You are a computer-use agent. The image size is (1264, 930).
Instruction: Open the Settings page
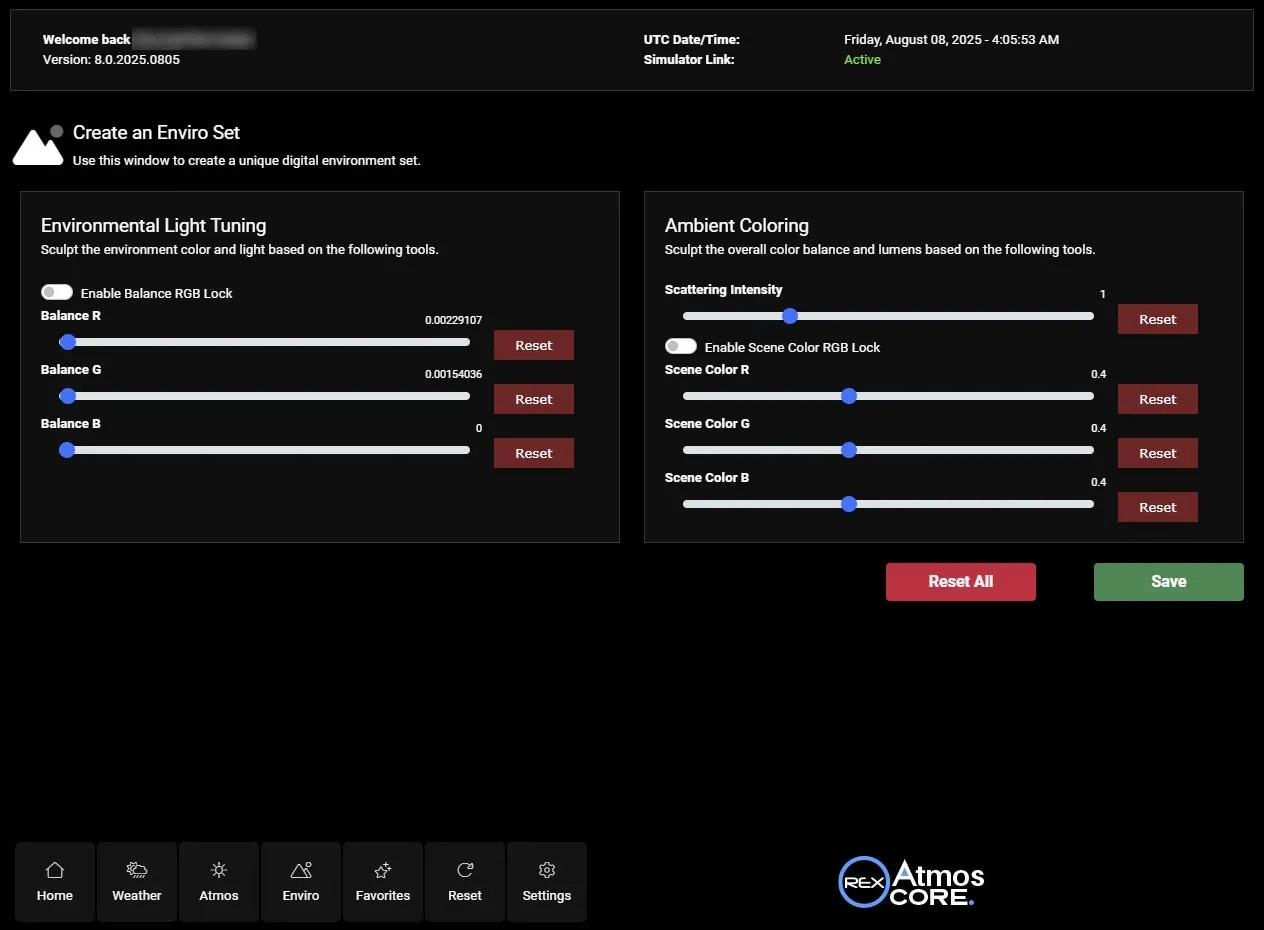point(546,881)
